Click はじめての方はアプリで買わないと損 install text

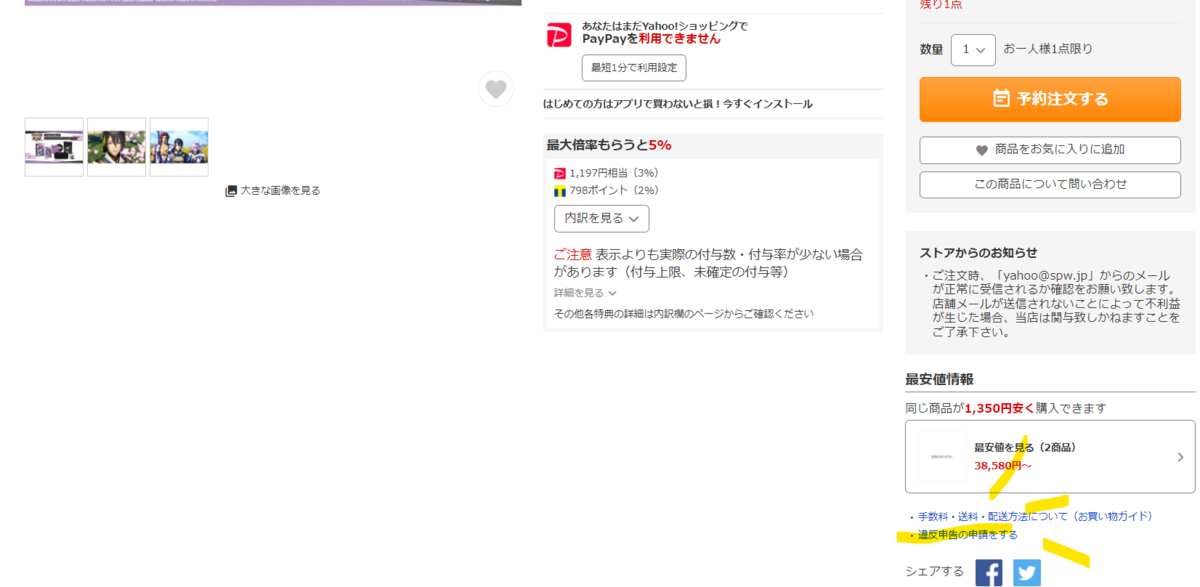pyautogui.click(x=678, y=104)
